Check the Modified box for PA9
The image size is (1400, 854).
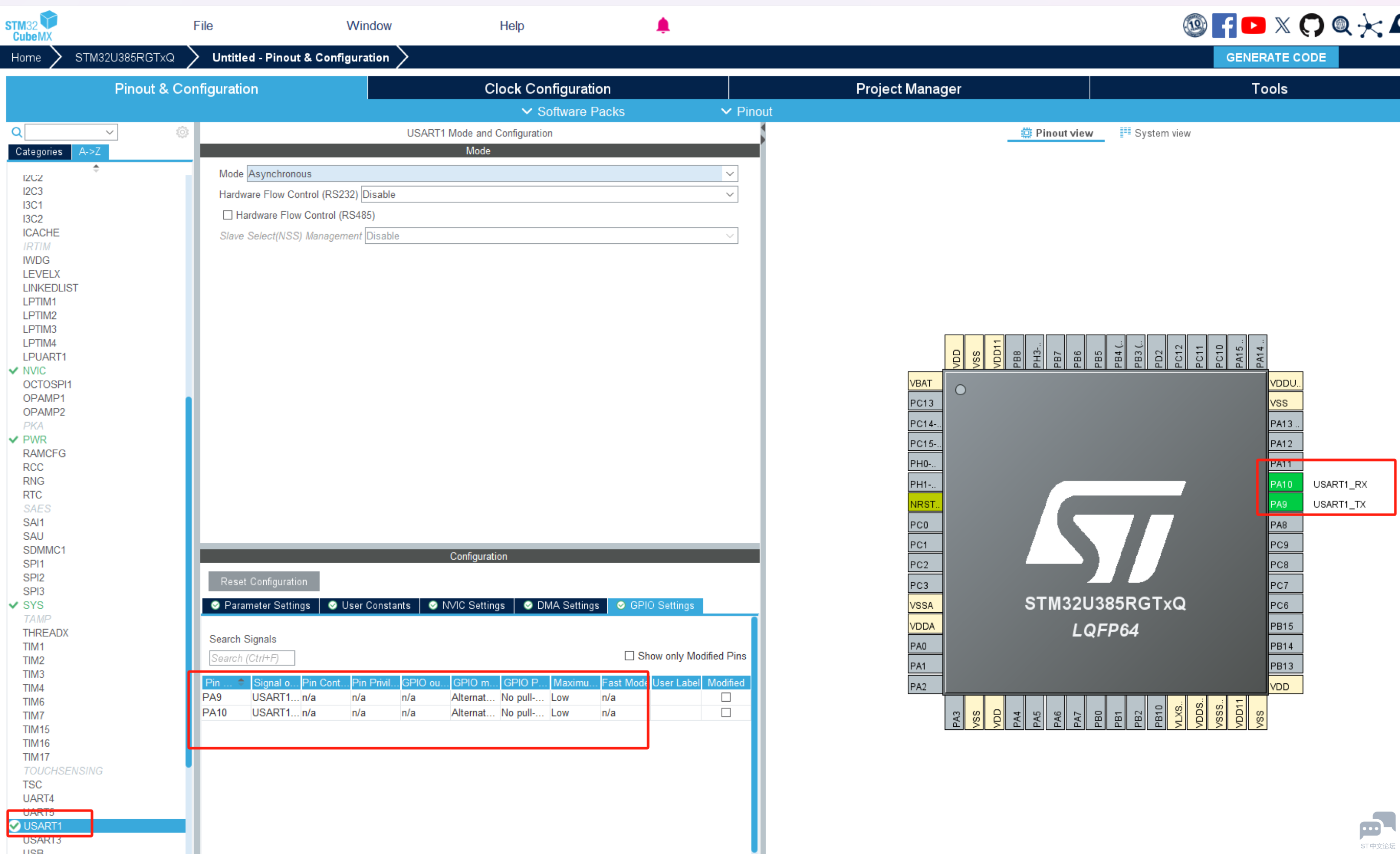726,697
